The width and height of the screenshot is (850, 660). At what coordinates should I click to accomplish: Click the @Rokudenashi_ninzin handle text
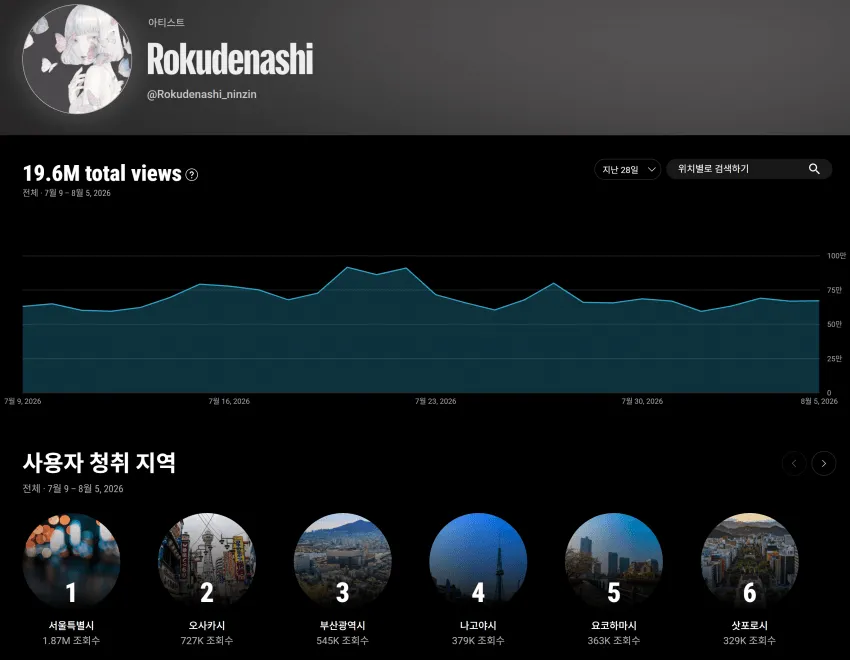pos(202,94)
